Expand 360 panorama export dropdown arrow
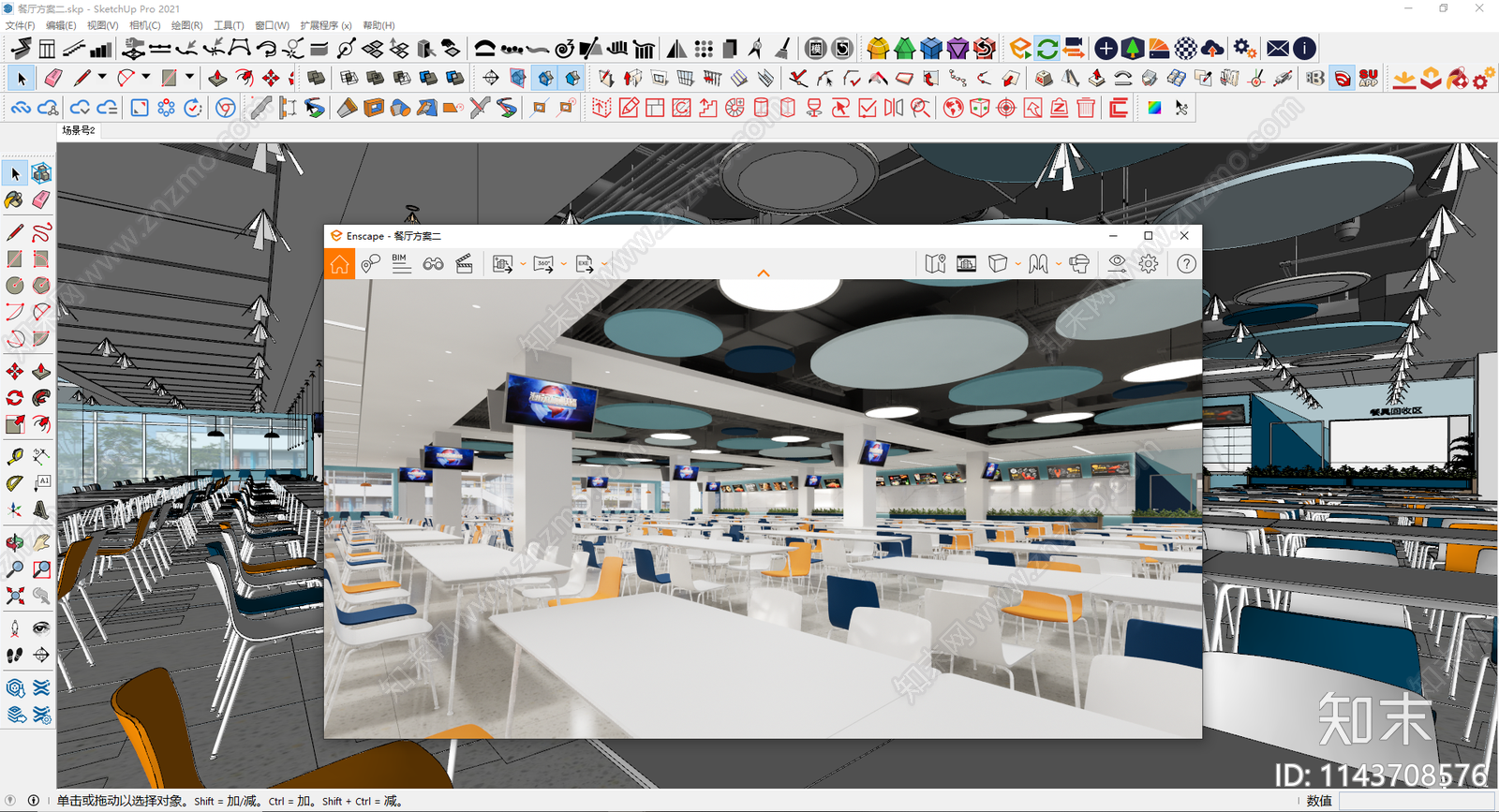This screenshot has height=812, width=1499. (x=563, y=264)
